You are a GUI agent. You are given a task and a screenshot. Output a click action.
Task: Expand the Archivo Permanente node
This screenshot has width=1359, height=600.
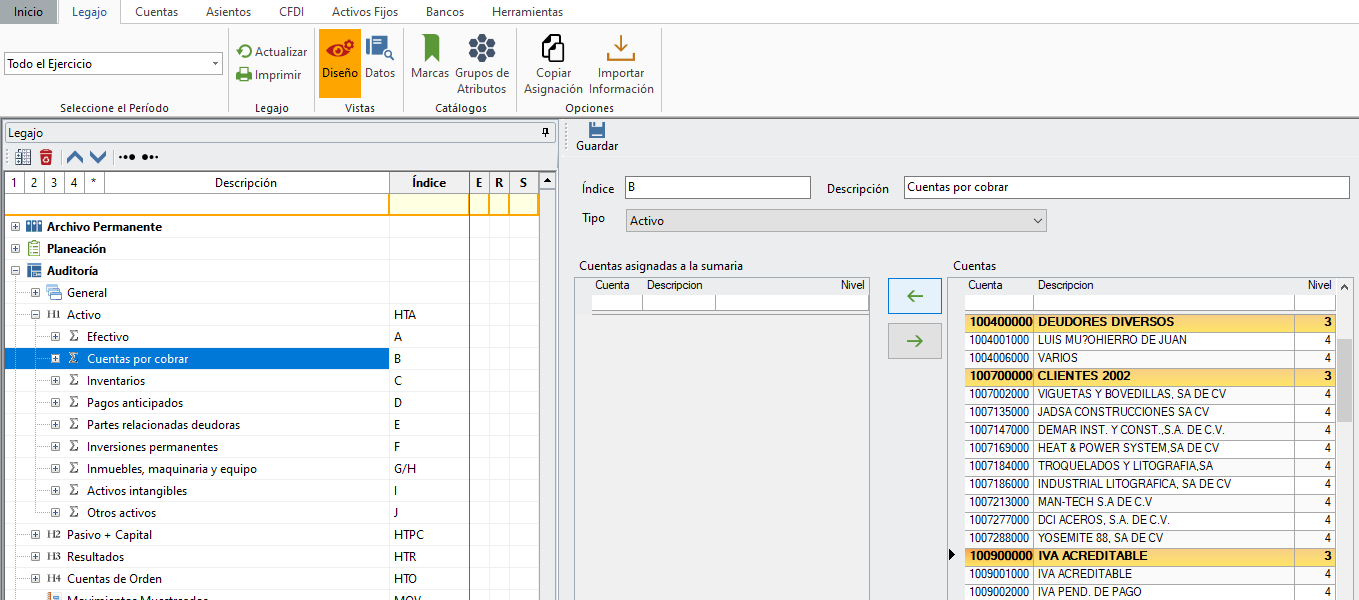pos(15,227)
